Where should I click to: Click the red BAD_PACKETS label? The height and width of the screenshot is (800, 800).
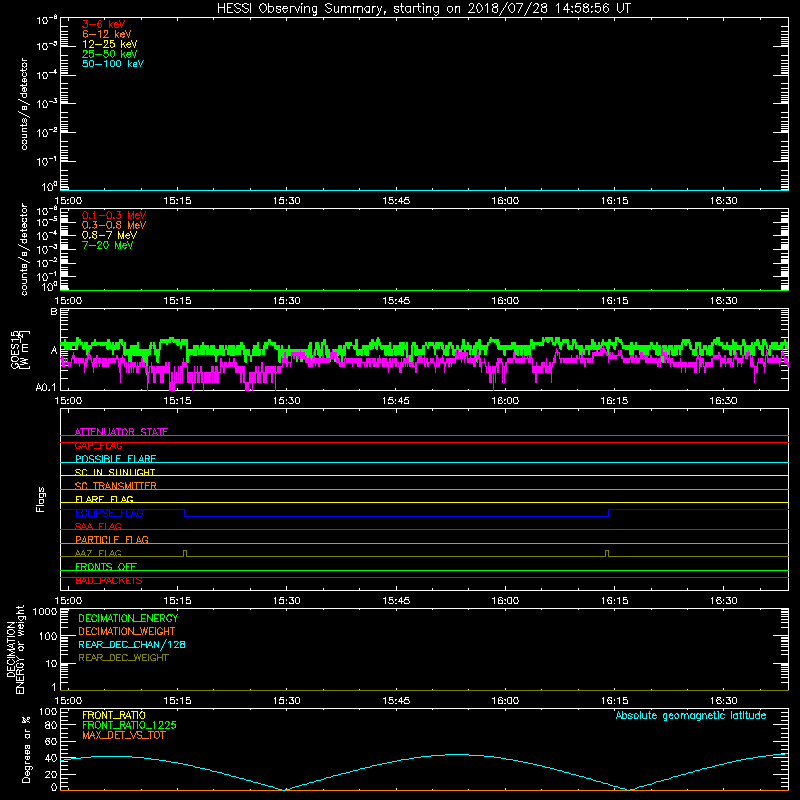click(109, 581)
